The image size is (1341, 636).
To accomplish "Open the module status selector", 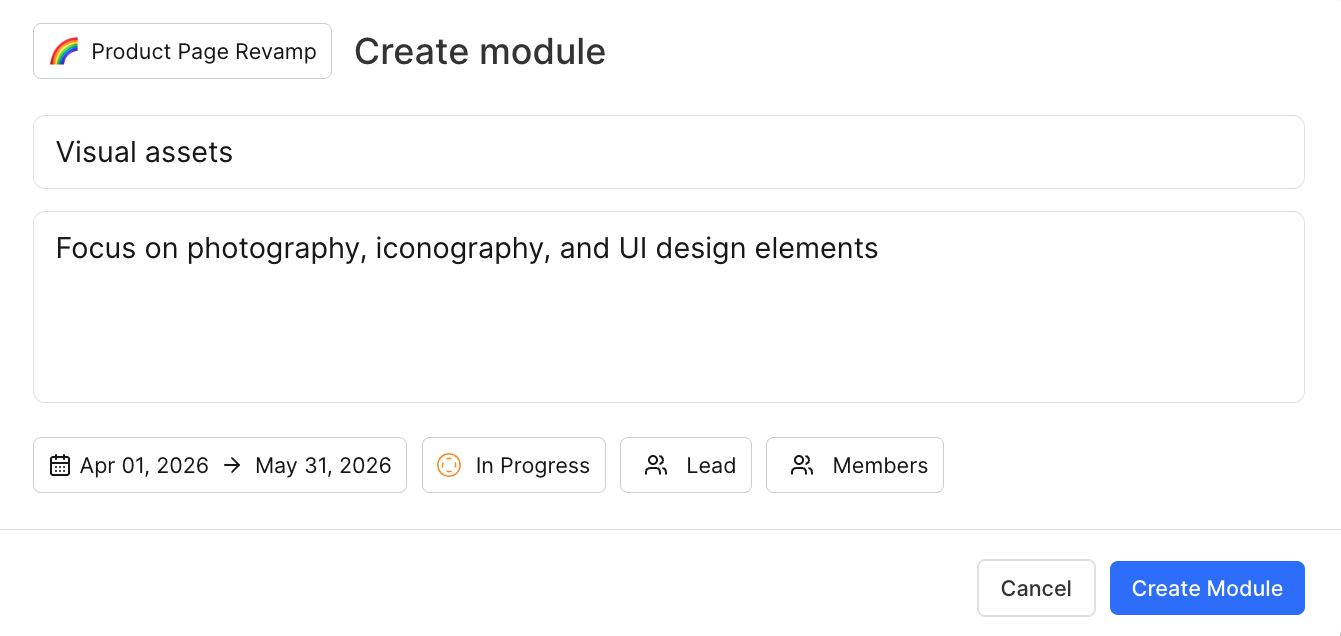I will point(513,465).
